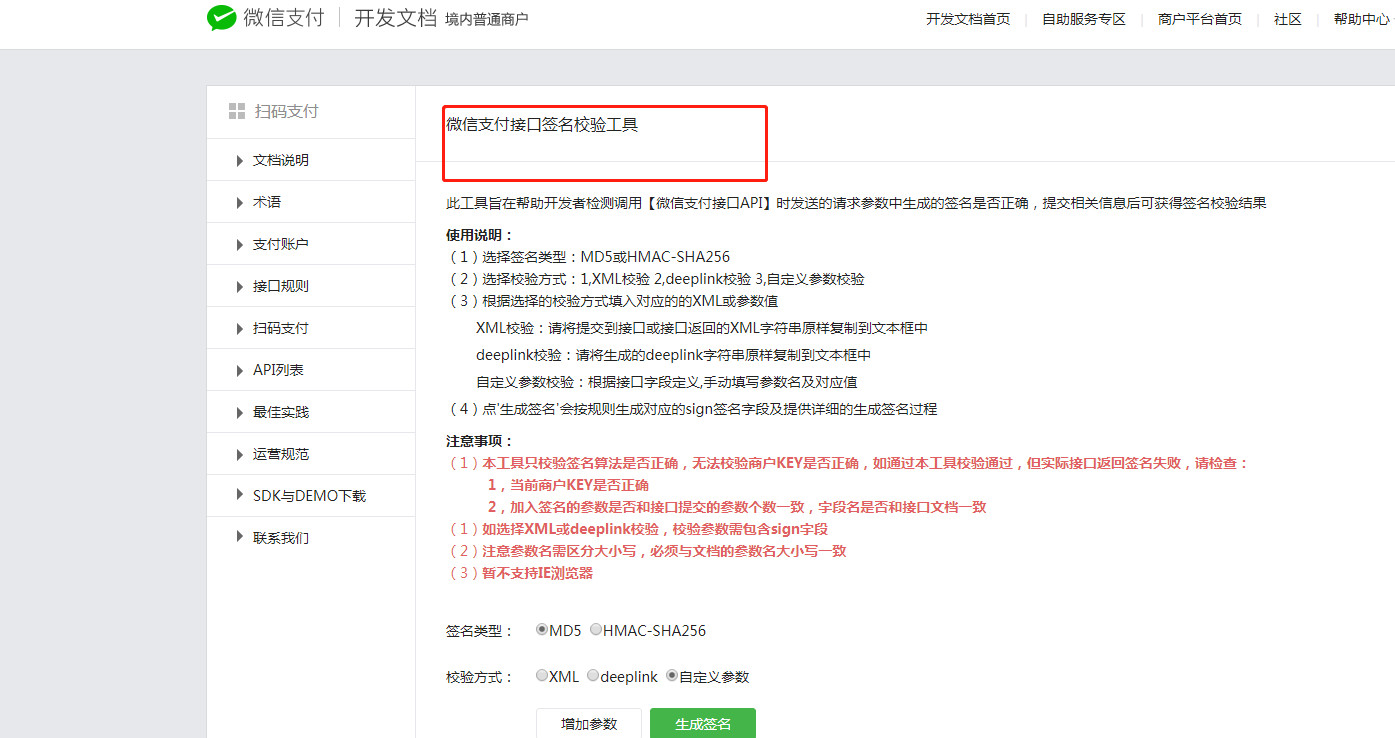Image resolution: width=1395 pixels, height=738 pixels.
Task: Click the 签名类型 label
Action: coord(480,631)
